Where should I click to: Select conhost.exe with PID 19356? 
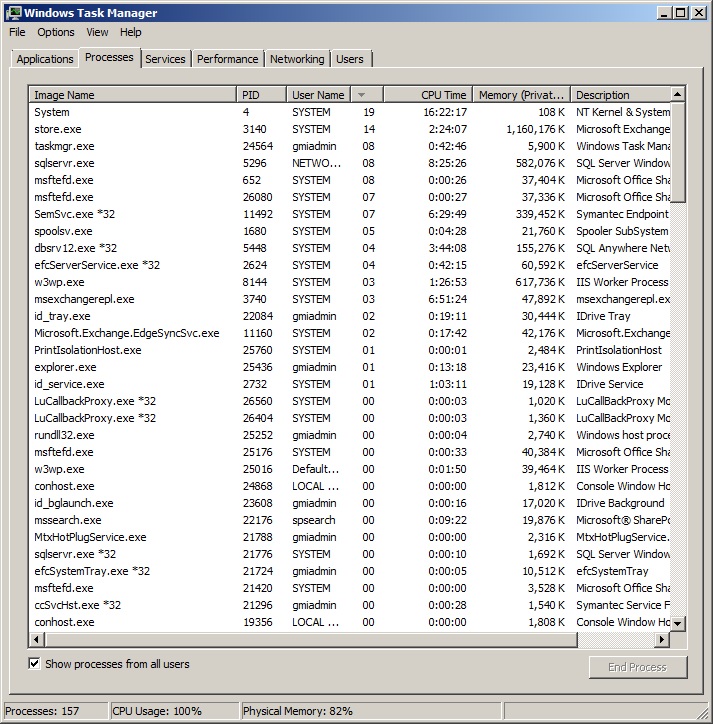tap(350, 622)
